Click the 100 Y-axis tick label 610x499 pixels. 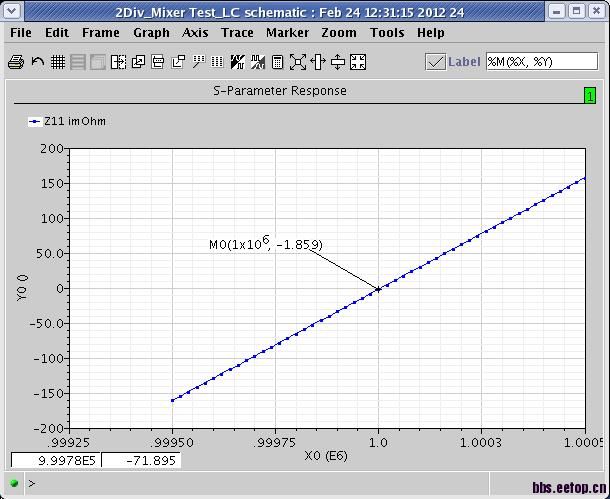point(52,219)
